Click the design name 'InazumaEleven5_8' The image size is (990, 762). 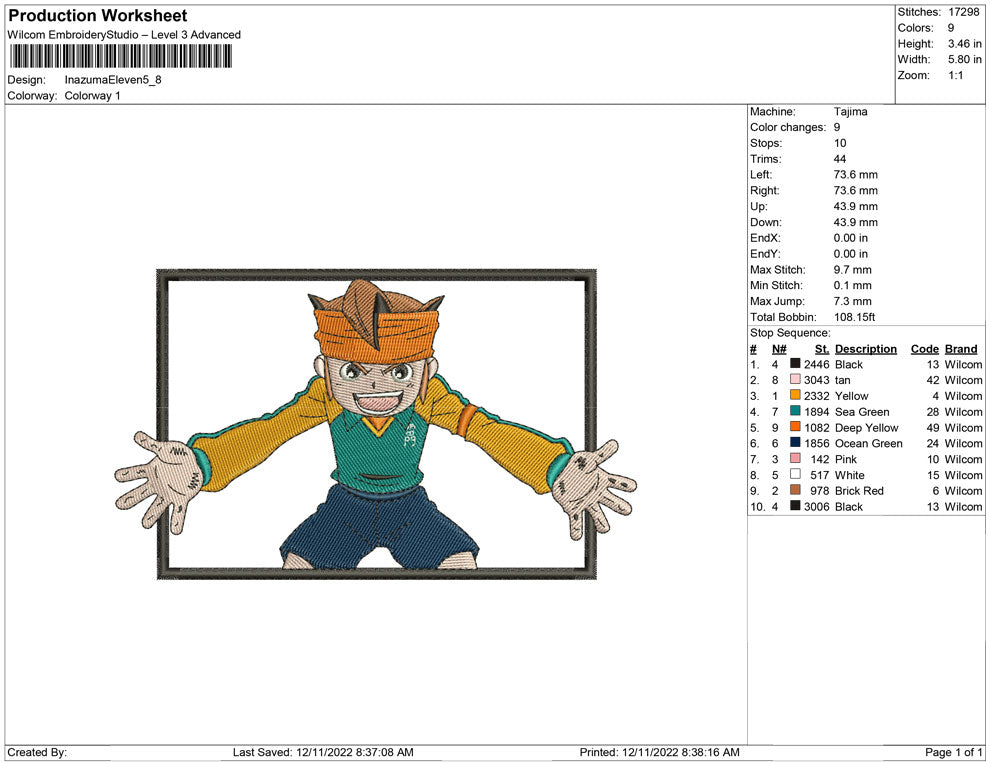[x=113, y=80]
